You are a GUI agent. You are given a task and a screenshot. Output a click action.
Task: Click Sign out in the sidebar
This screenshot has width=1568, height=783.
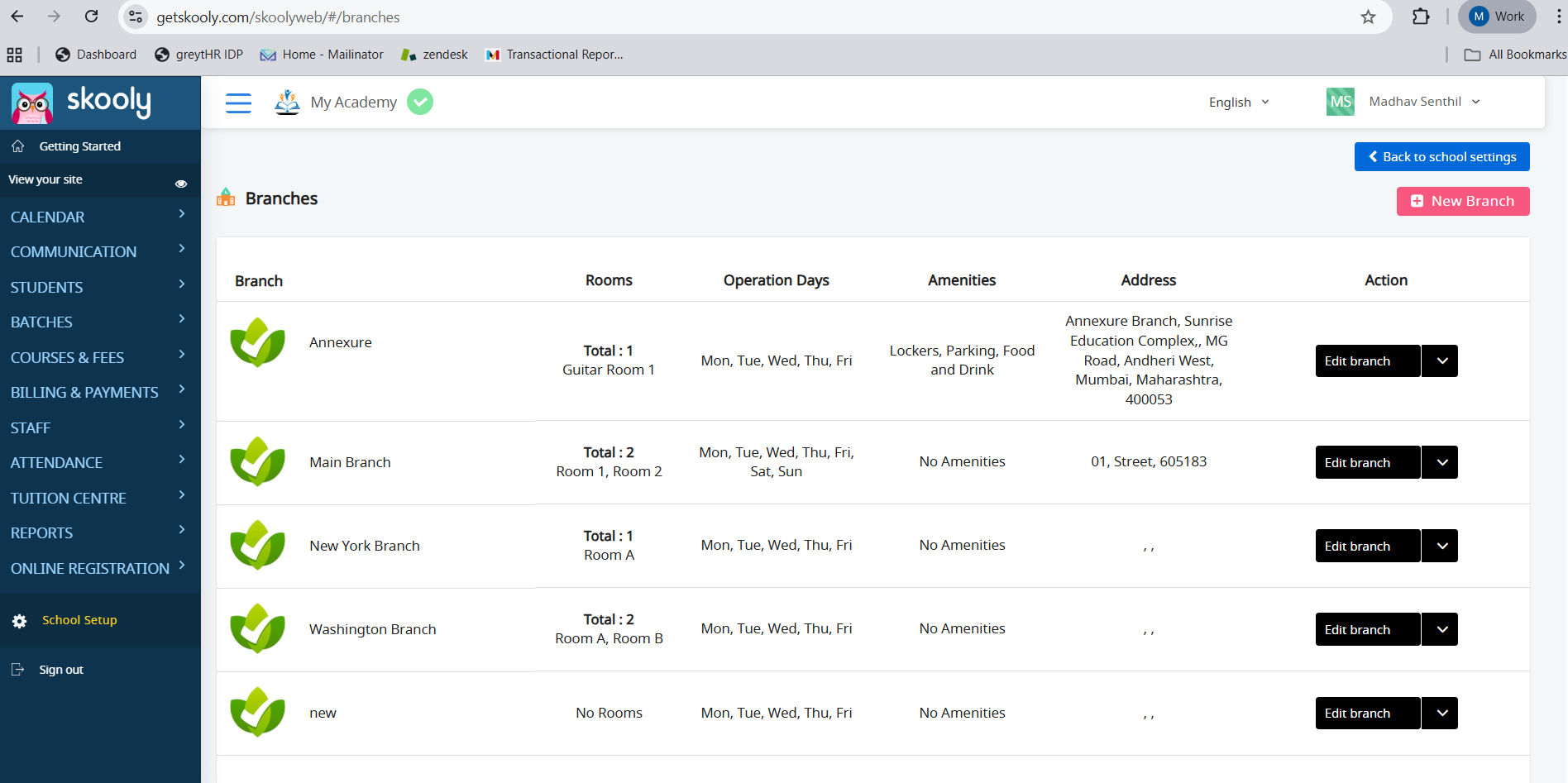coord(61,670)
